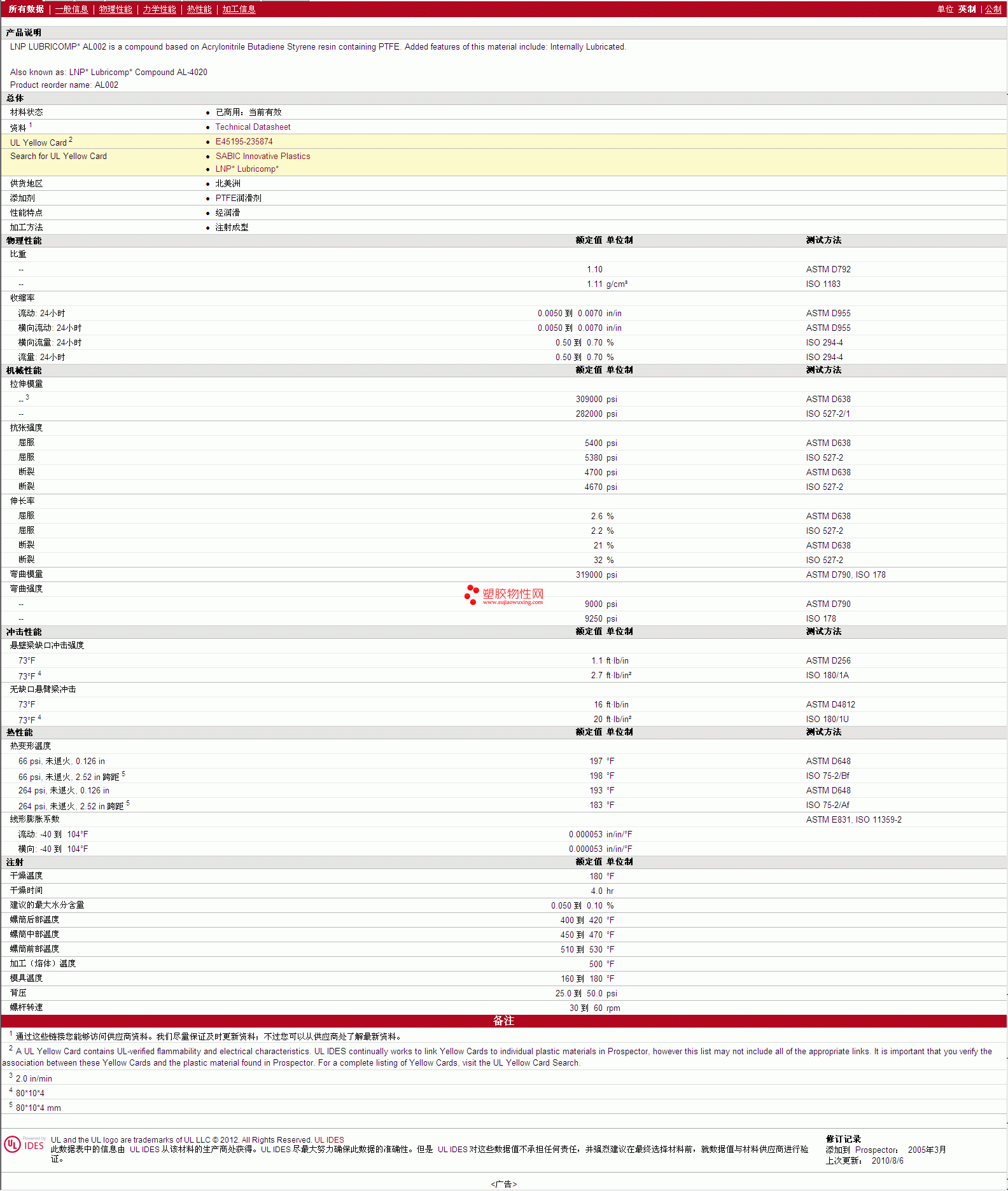1008x1191 pixels.
Task: Switch to the 热性能 tab
Action: (199, 9)
